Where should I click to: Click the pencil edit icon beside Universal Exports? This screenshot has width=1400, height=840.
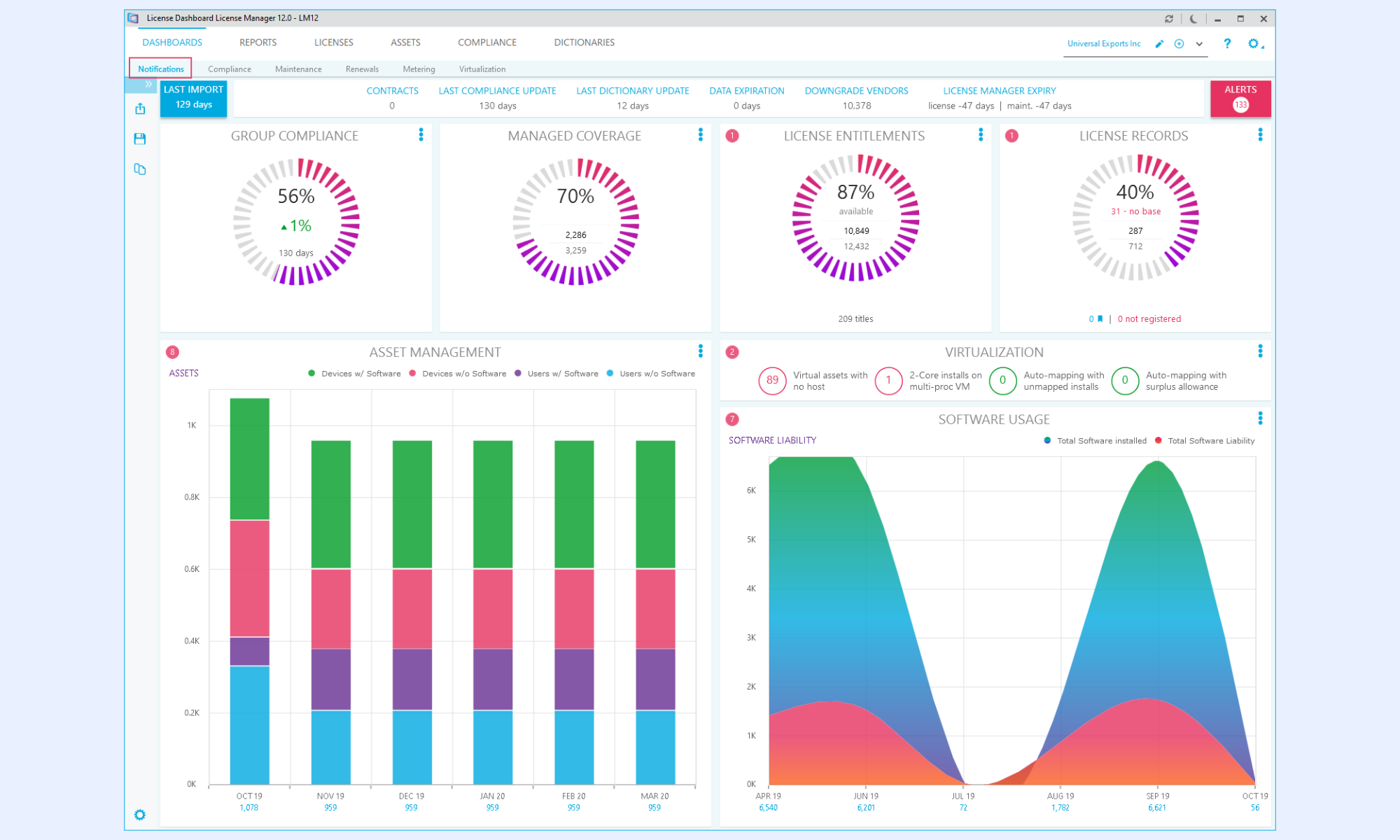tap(1159, 43)
